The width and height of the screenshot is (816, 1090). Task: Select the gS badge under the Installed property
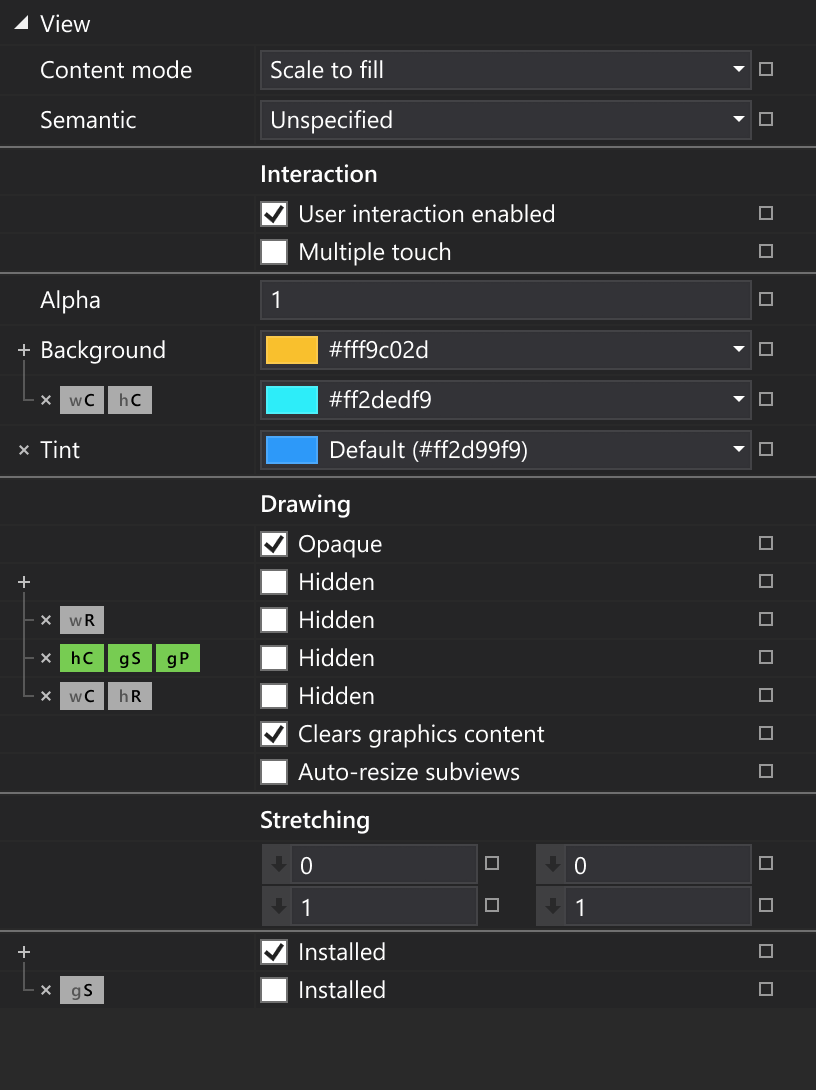(x=81, y=990)
